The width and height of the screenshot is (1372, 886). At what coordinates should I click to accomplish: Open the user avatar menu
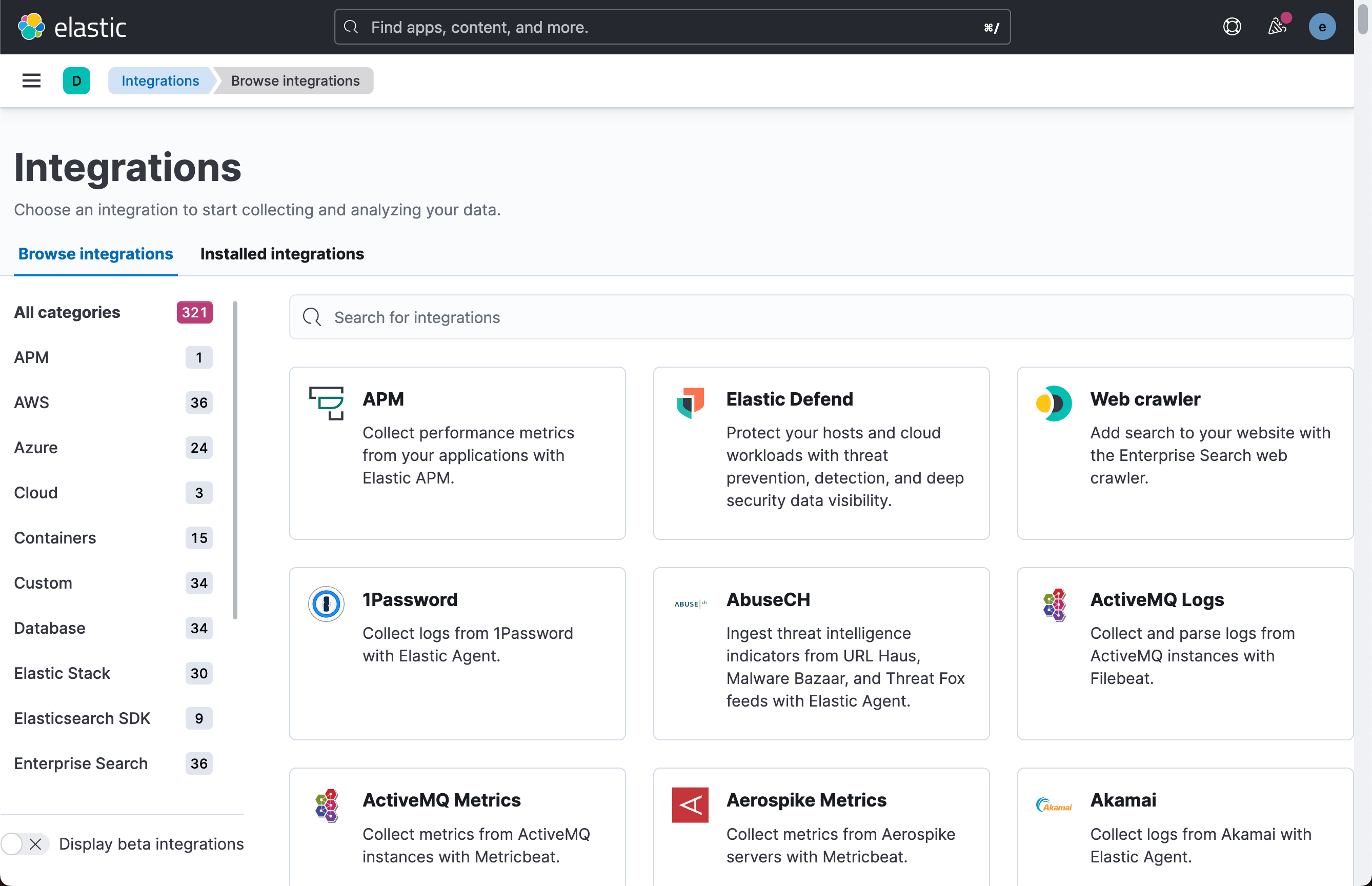point(1321,27)
